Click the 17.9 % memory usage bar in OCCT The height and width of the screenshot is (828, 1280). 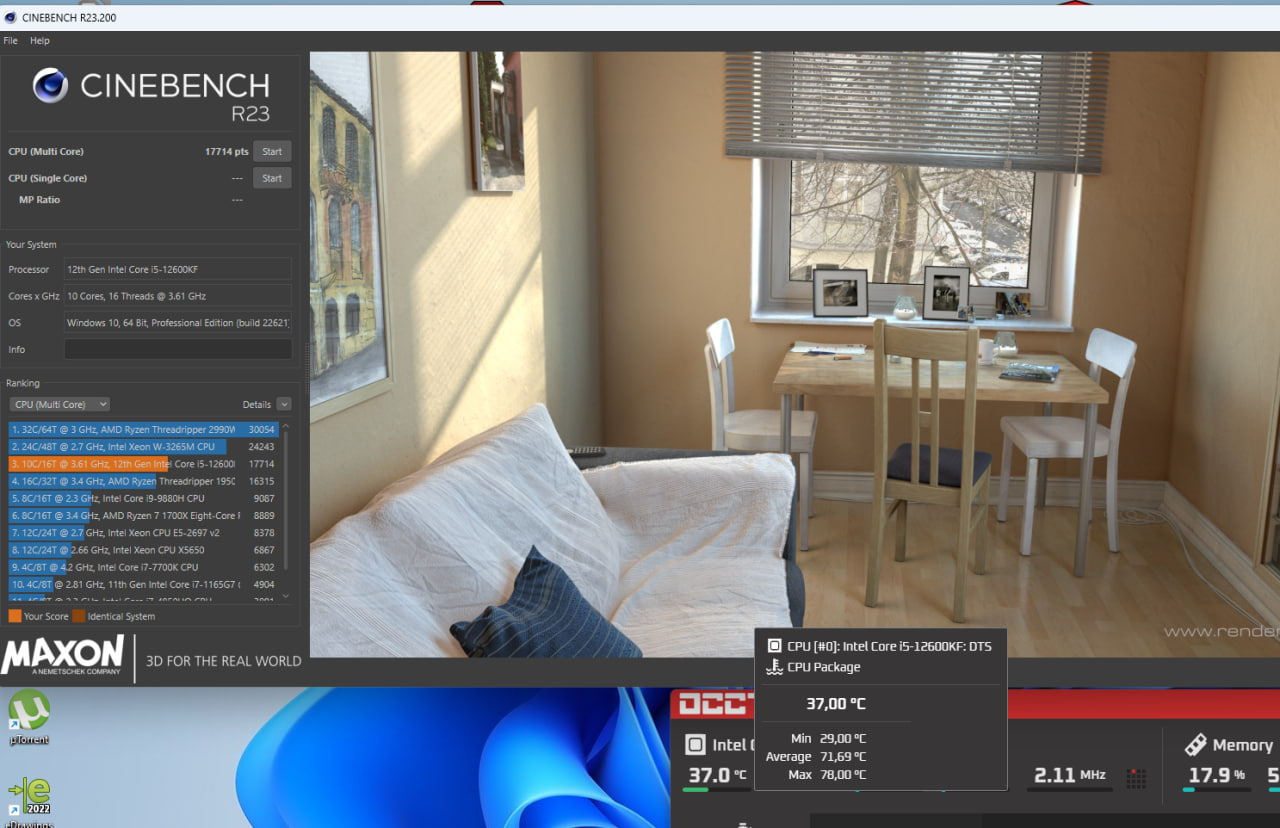tap(1219, 790)
